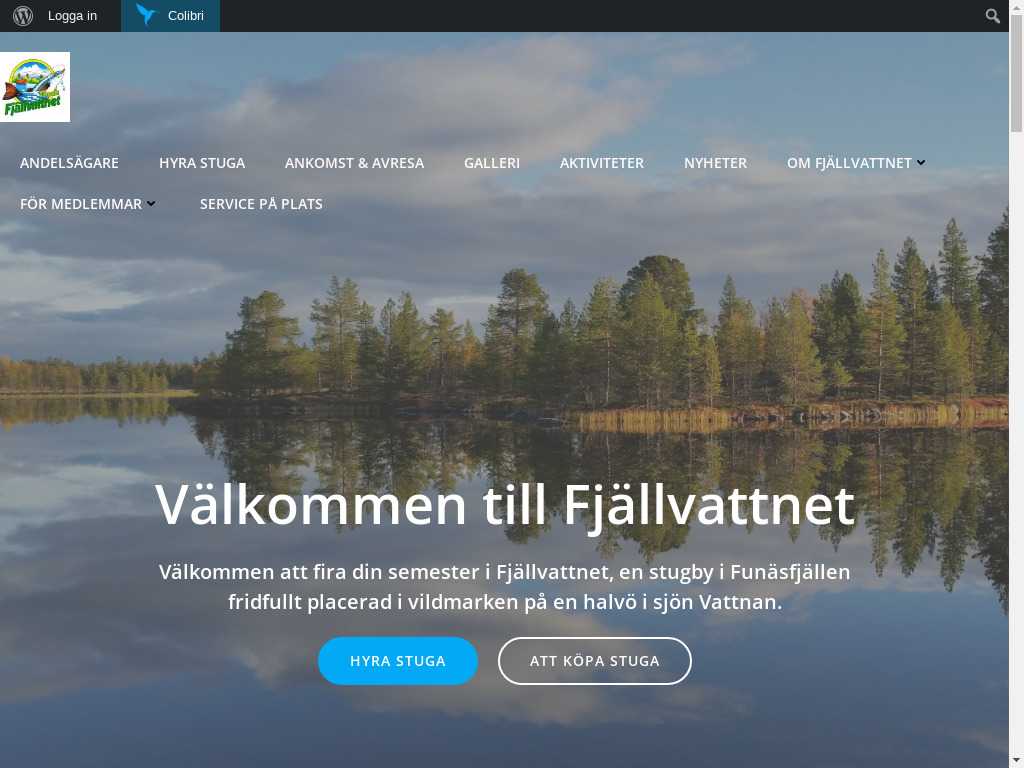Open Service på plats menu item
The width and height of the screenshot is (1024, 768).
click(261, 204)
